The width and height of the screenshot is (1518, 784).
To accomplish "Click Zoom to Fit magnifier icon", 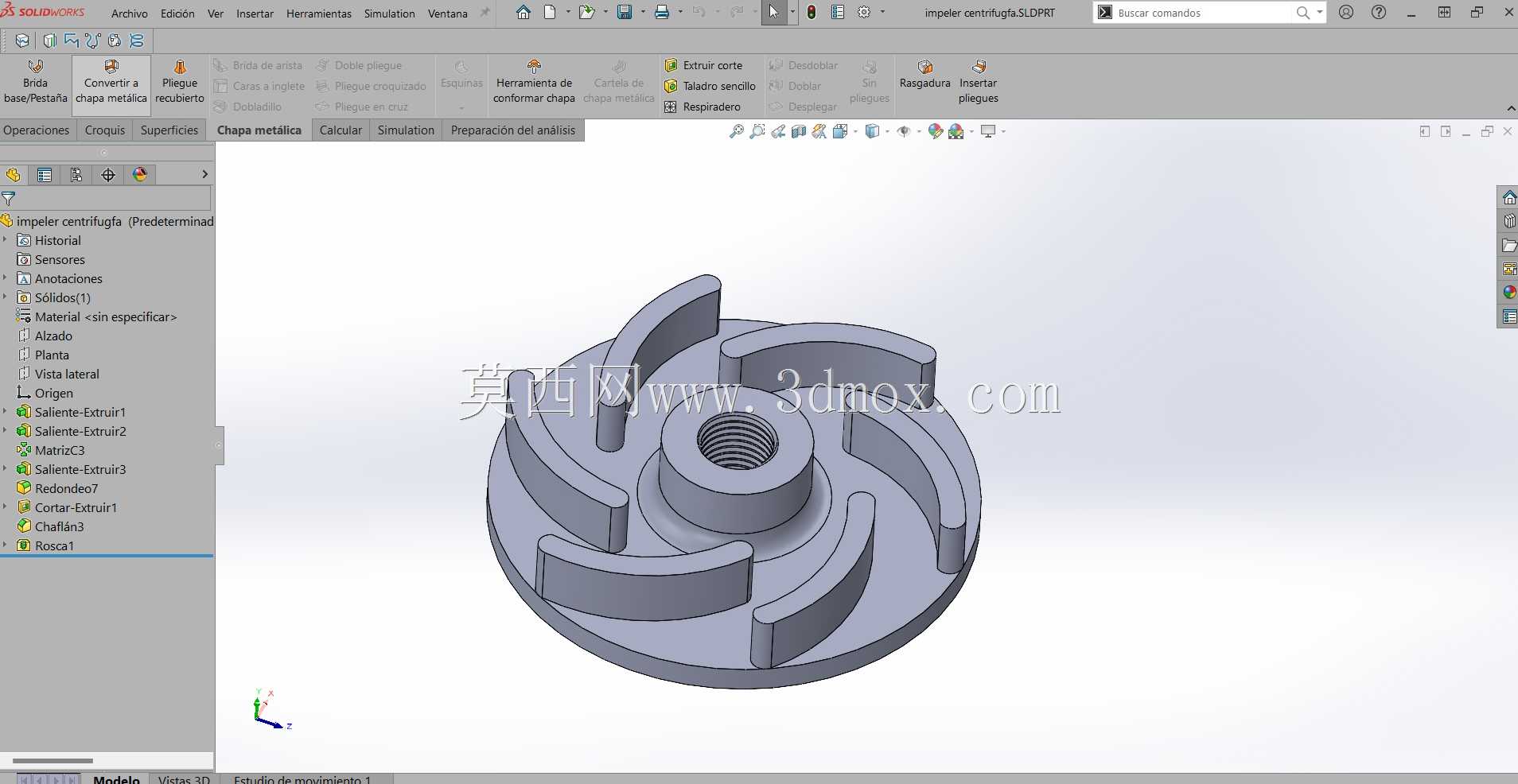I will coord(737,131).
